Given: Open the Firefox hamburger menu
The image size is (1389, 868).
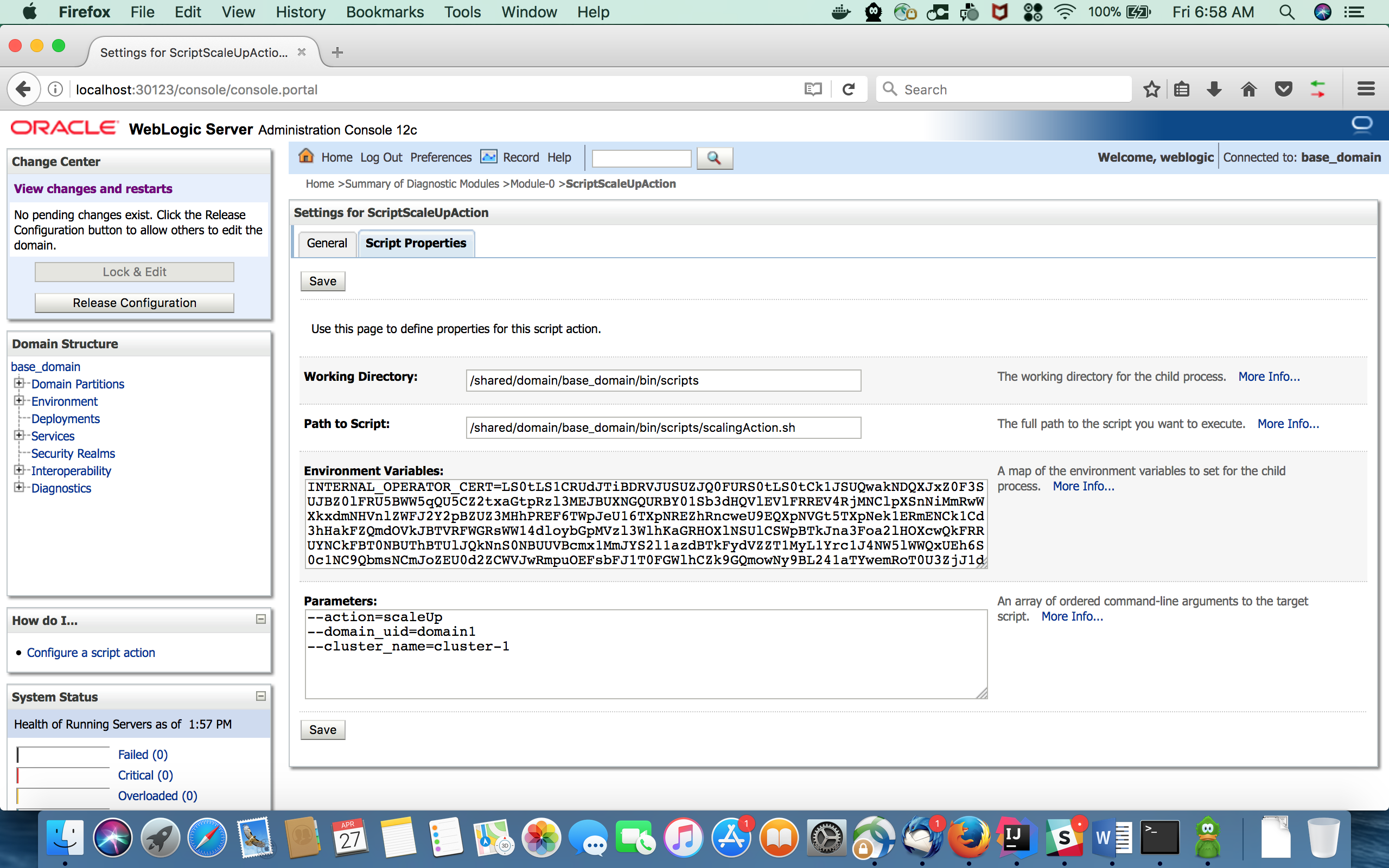Looking at the screenshot, I should coord(1366,90).
